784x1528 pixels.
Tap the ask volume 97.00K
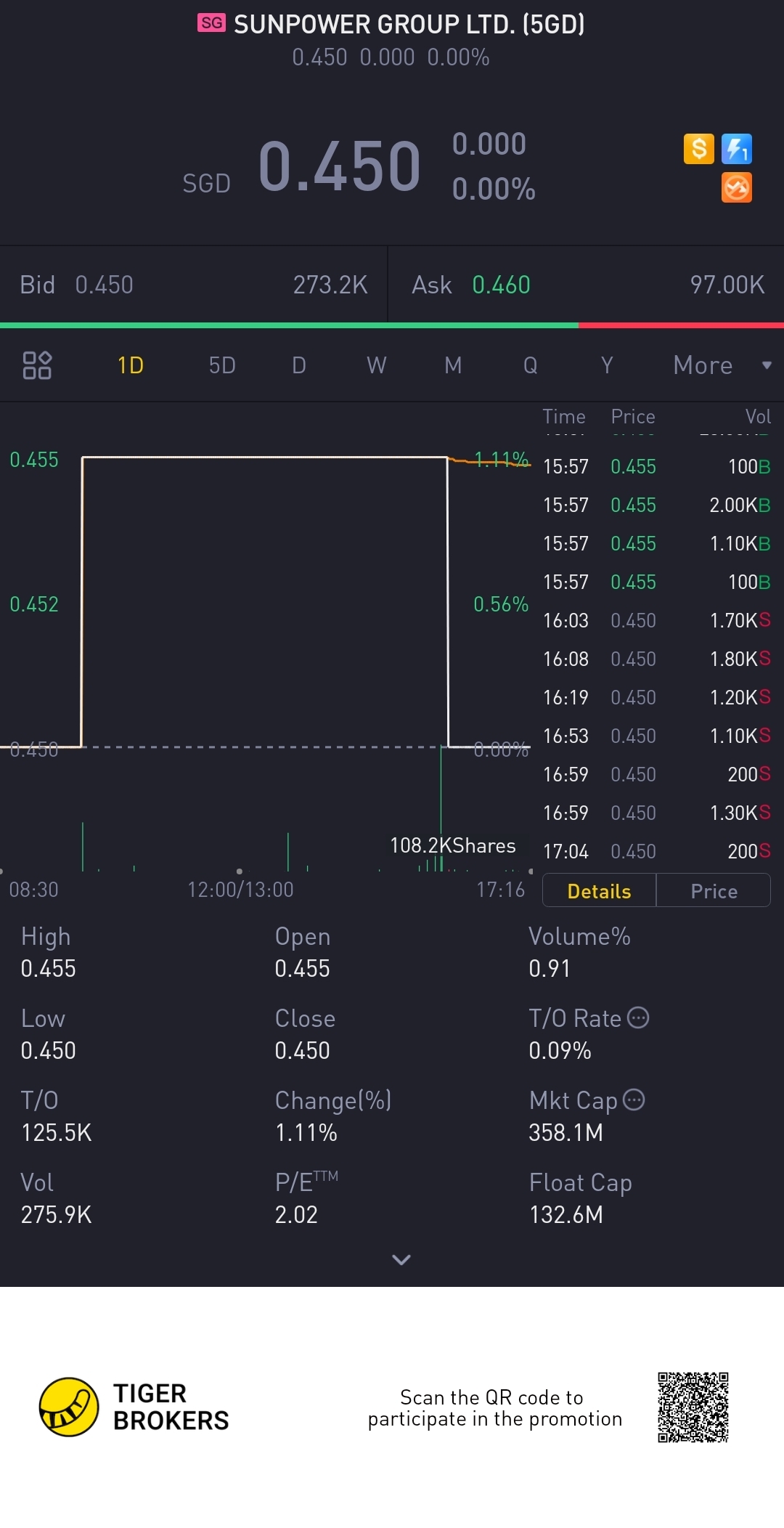pyautogui.click(x=727, y=285)
